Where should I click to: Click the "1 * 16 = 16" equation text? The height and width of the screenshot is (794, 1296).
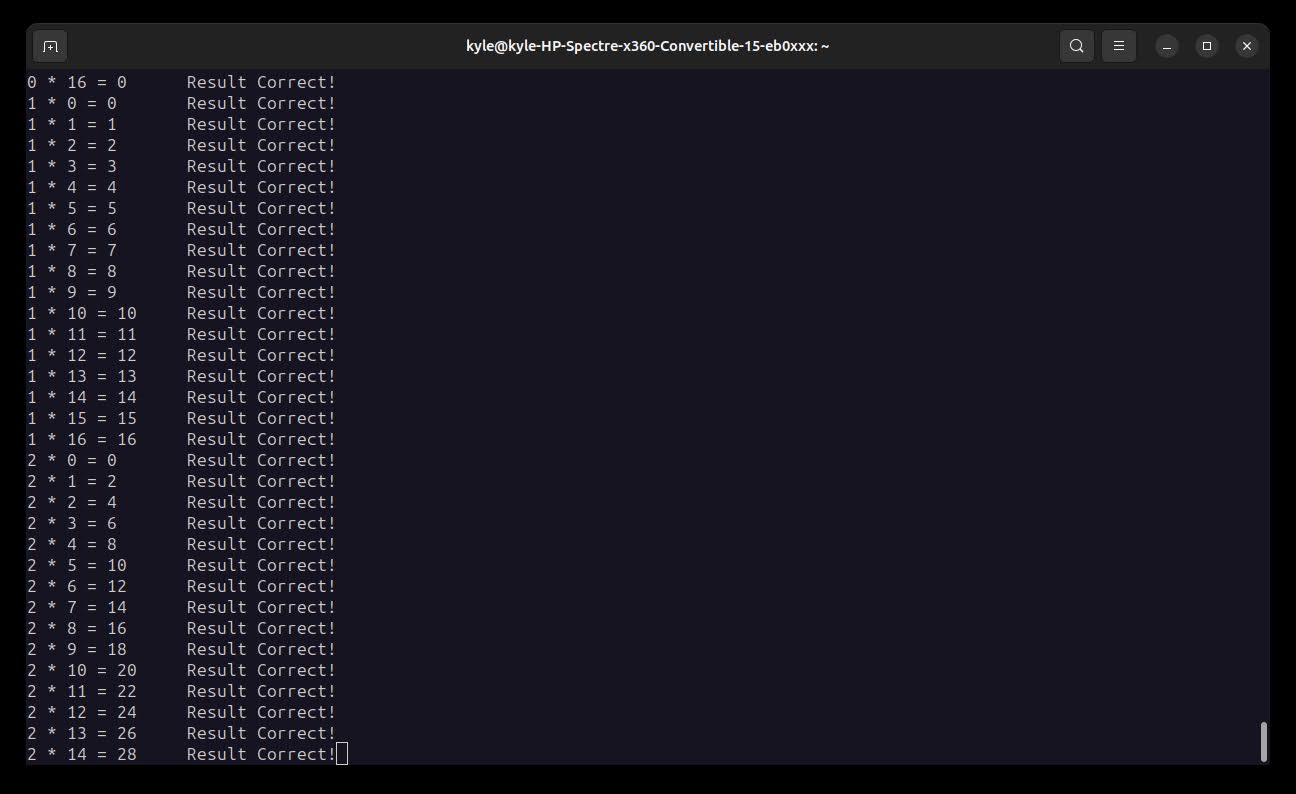click(x=82, y=439)
